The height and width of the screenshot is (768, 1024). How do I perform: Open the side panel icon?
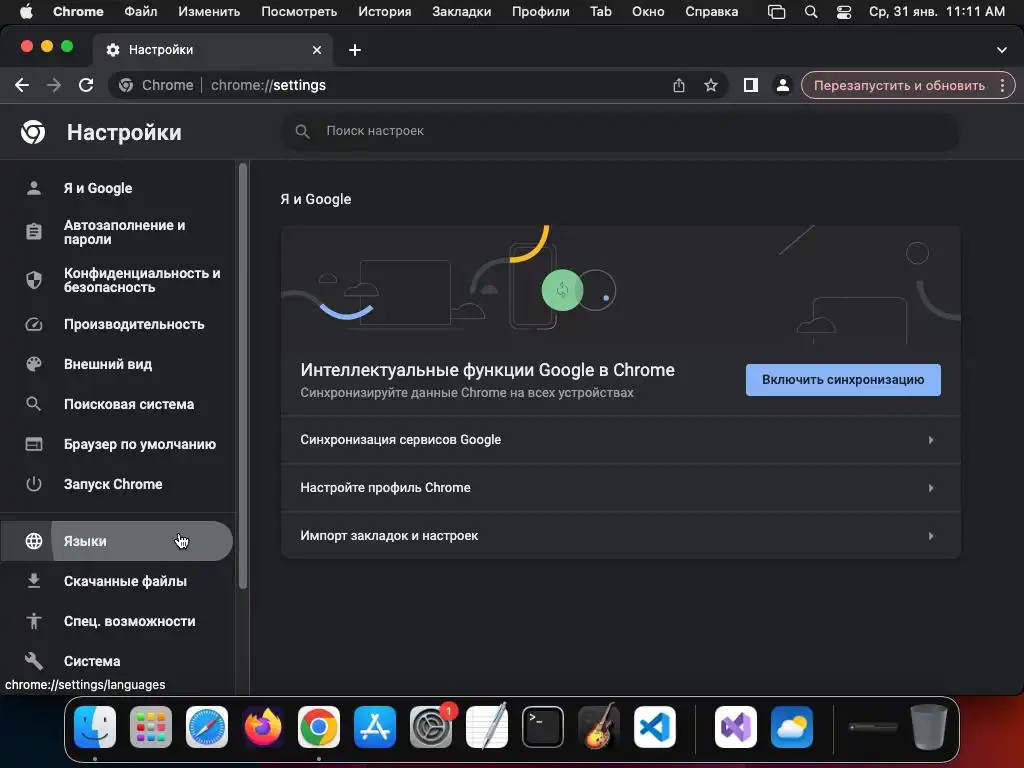(x=751, y=86)
